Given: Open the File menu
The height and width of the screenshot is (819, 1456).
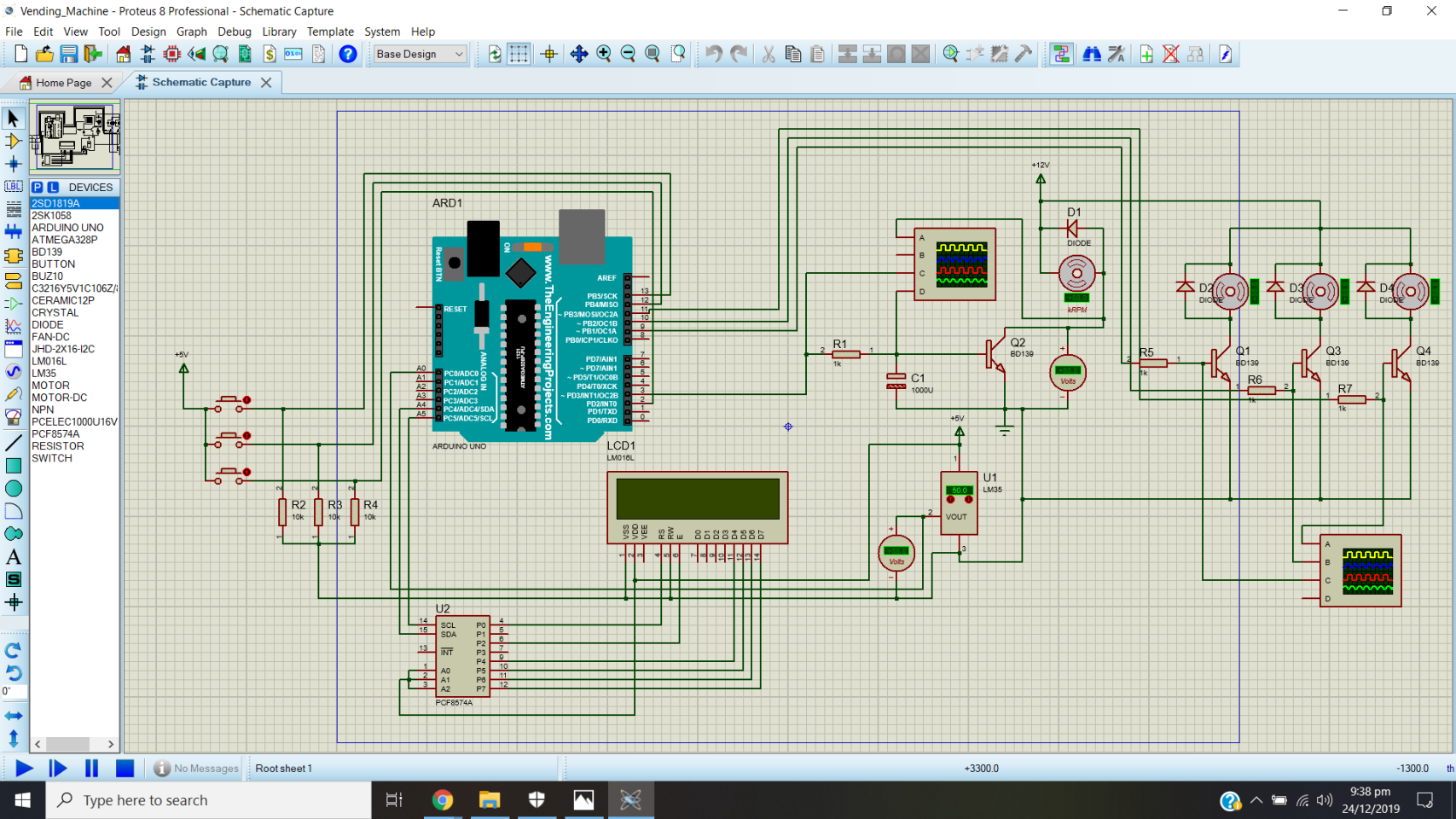Looking at the screenshot, I should [x=14, y=32].
